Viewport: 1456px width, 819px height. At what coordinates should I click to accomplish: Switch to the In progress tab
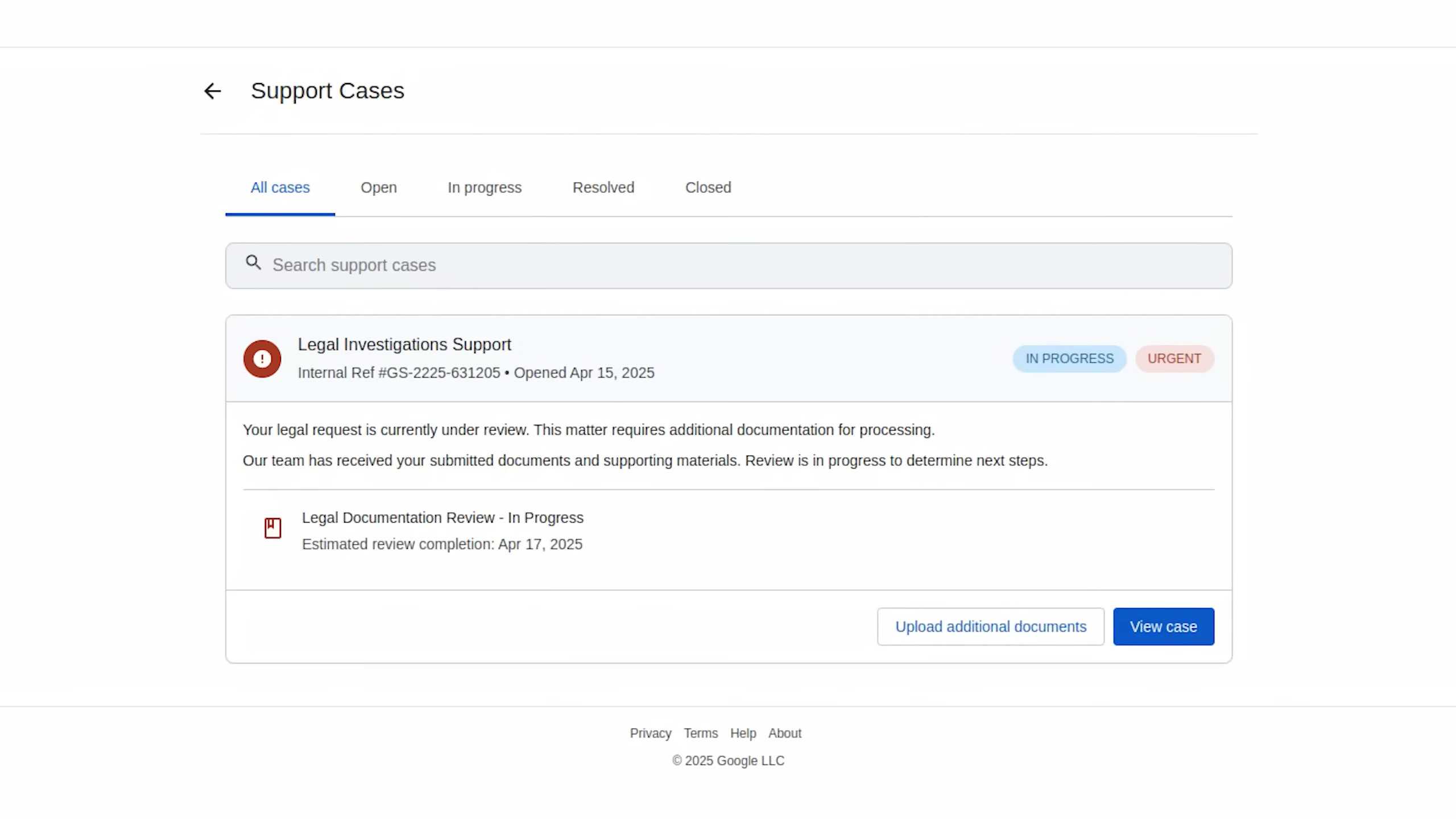[485, 188]
